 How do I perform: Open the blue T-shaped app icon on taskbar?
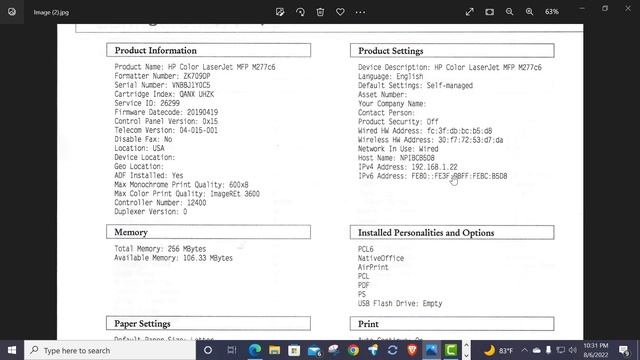coord(373,350)
